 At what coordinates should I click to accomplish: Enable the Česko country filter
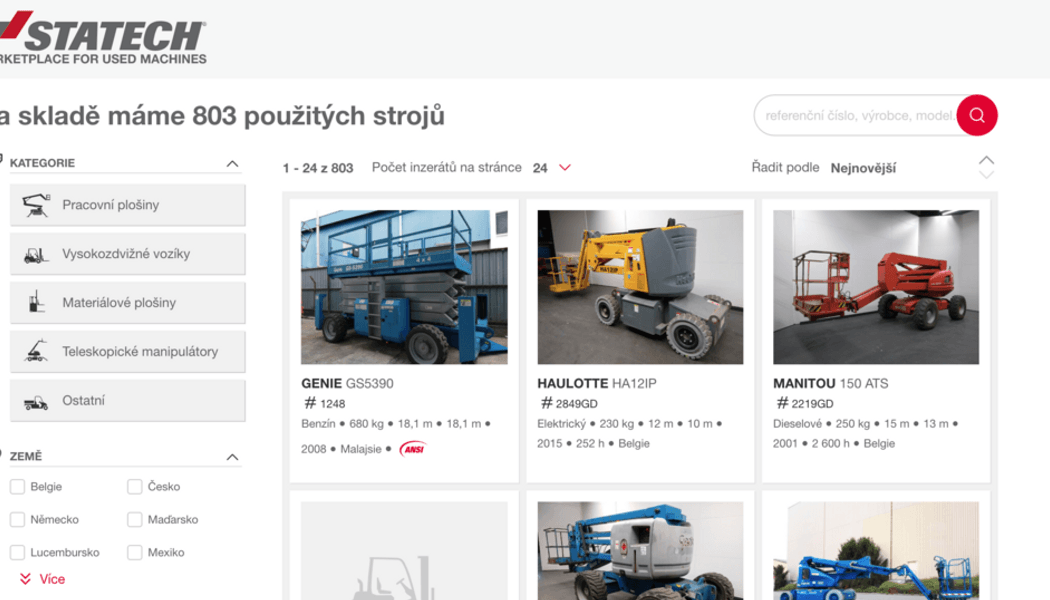click(134, 487)
